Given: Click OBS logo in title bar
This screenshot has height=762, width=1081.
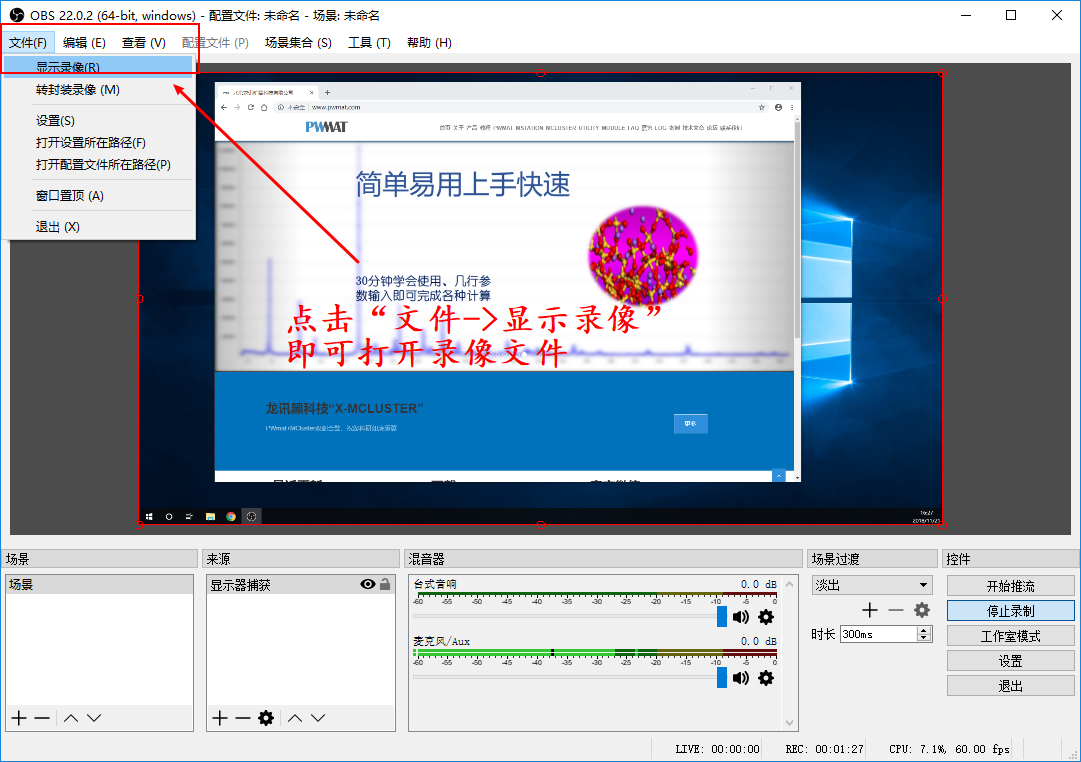Looking at the screenshot, I should pos(17,14).
